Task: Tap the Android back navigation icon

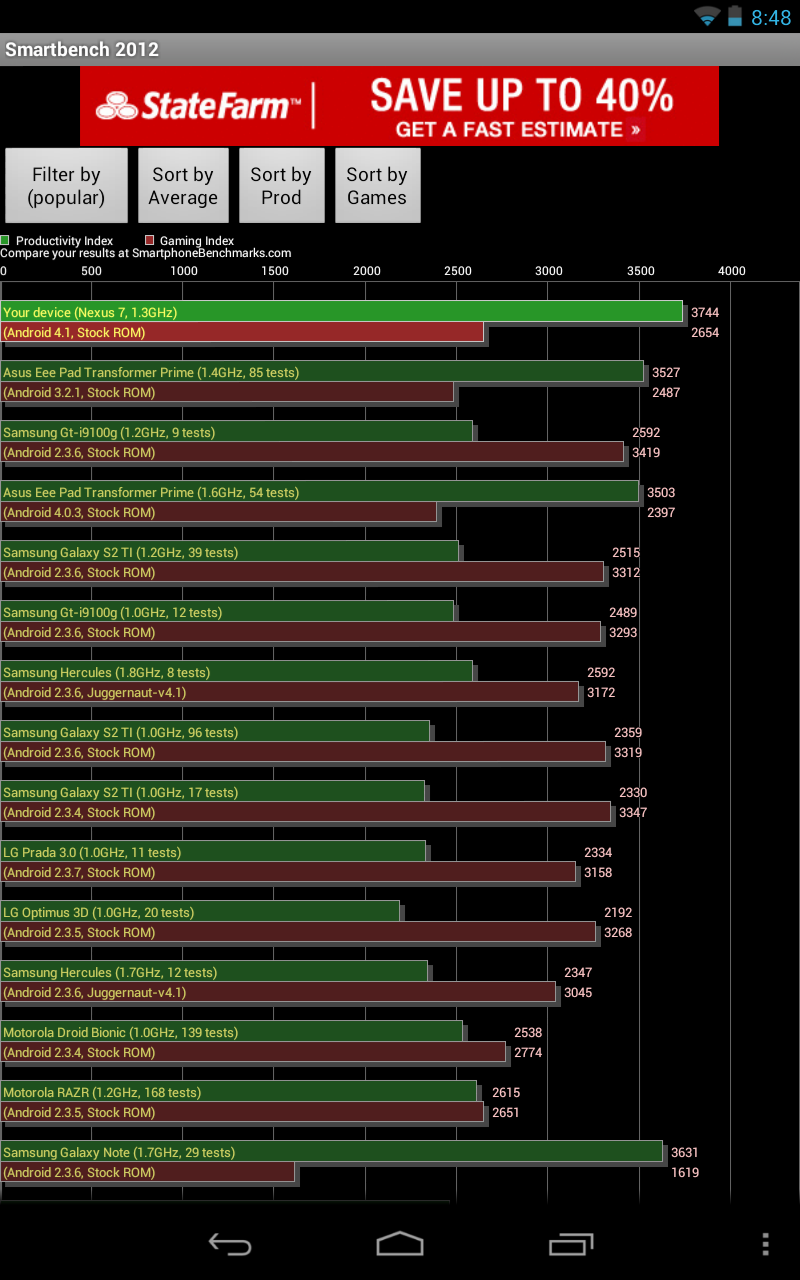Action: (x=229, y=1243)
